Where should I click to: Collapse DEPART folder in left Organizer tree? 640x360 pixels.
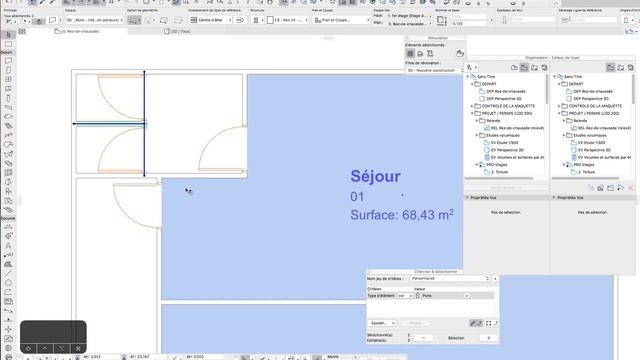click(x=473, y=84)
